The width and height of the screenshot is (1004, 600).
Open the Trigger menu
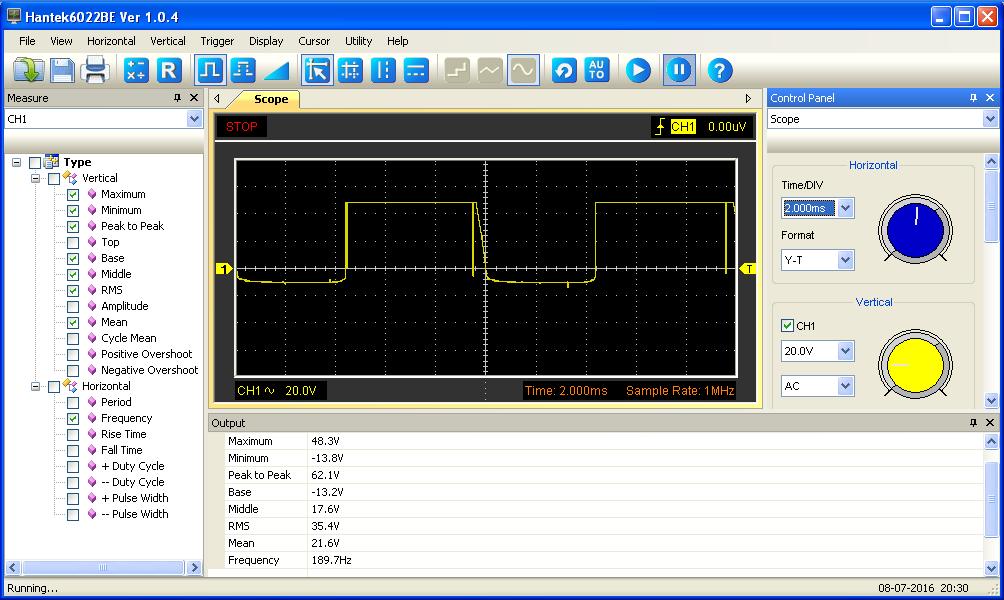point(217,41)
